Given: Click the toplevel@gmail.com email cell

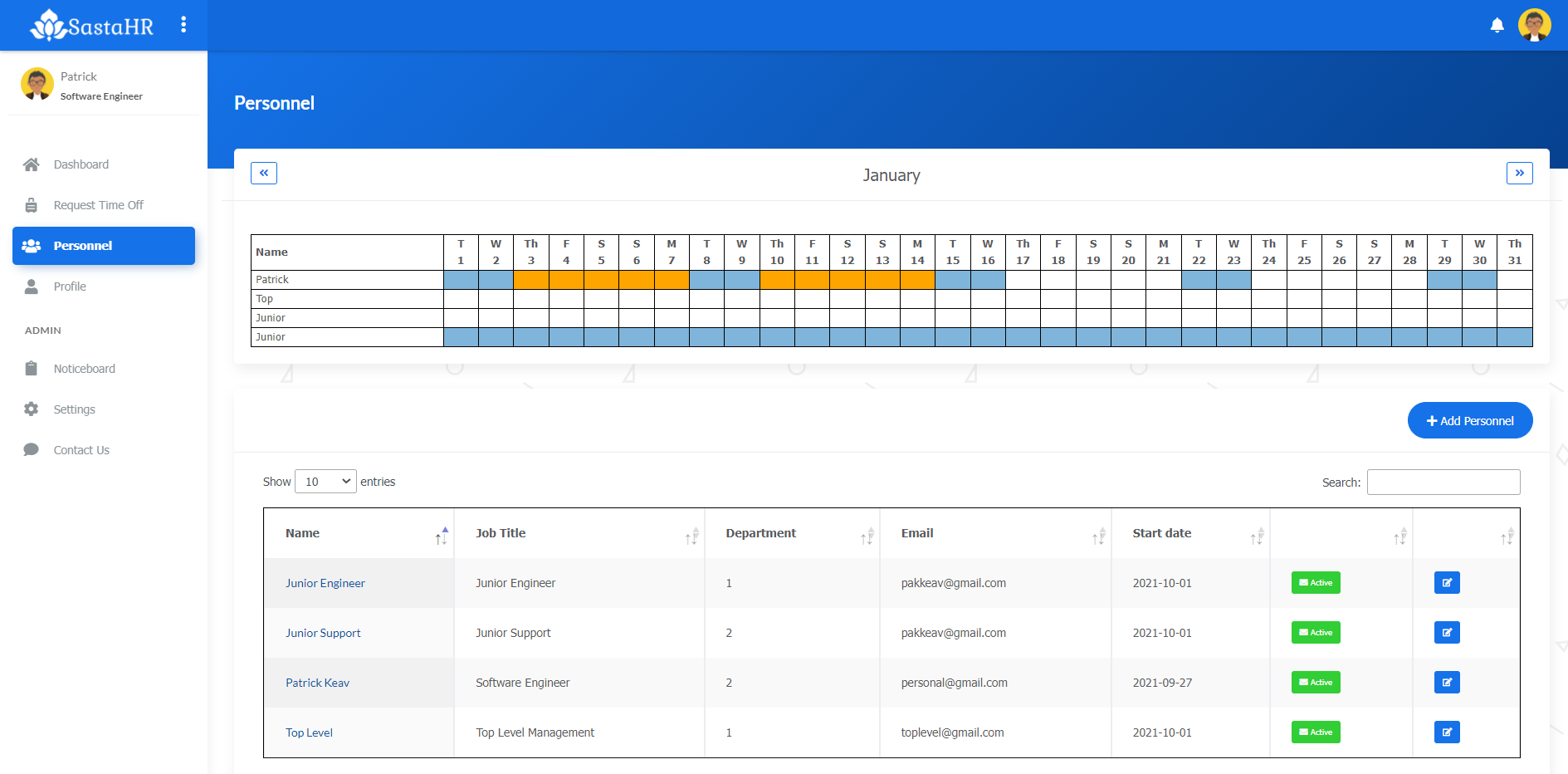Looking at the screenshot, I should pyautogui.click(x=953, y=732).
